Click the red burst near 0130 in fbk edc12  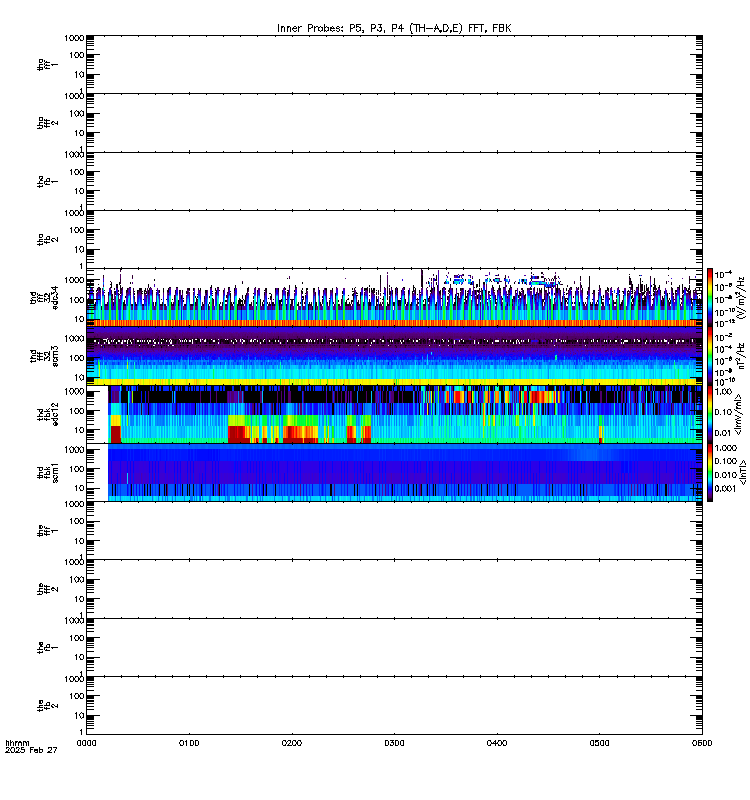[x=237, y=434]
